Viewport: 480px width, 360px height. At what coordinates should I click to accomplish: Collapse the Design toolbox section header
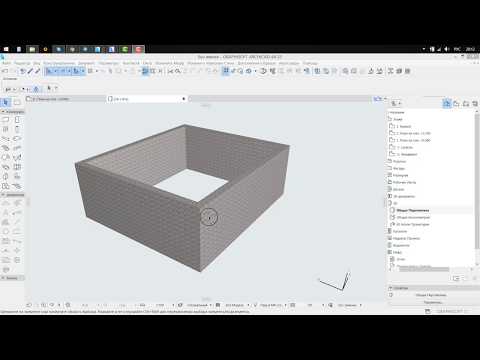click(12, 112)
